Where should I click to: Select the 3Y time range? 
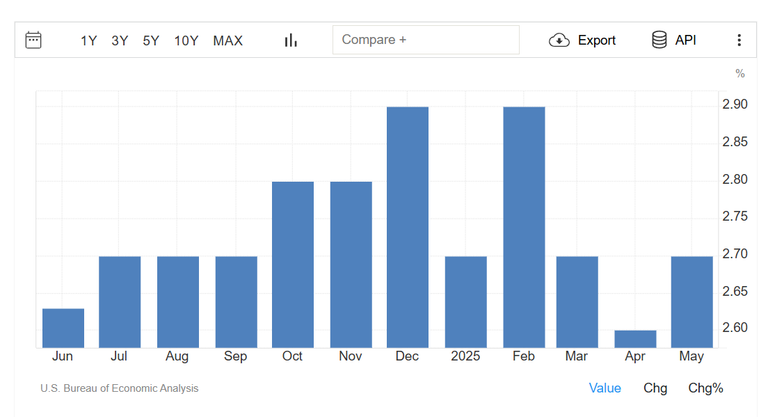(120, 41)
